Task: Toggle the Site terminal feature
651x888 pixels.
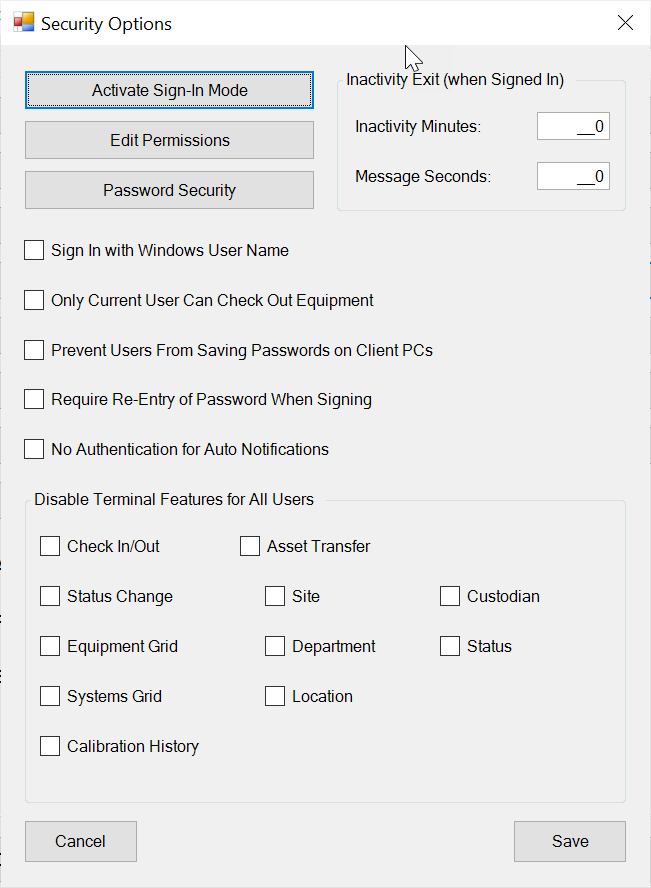Action: pos(274,595)
